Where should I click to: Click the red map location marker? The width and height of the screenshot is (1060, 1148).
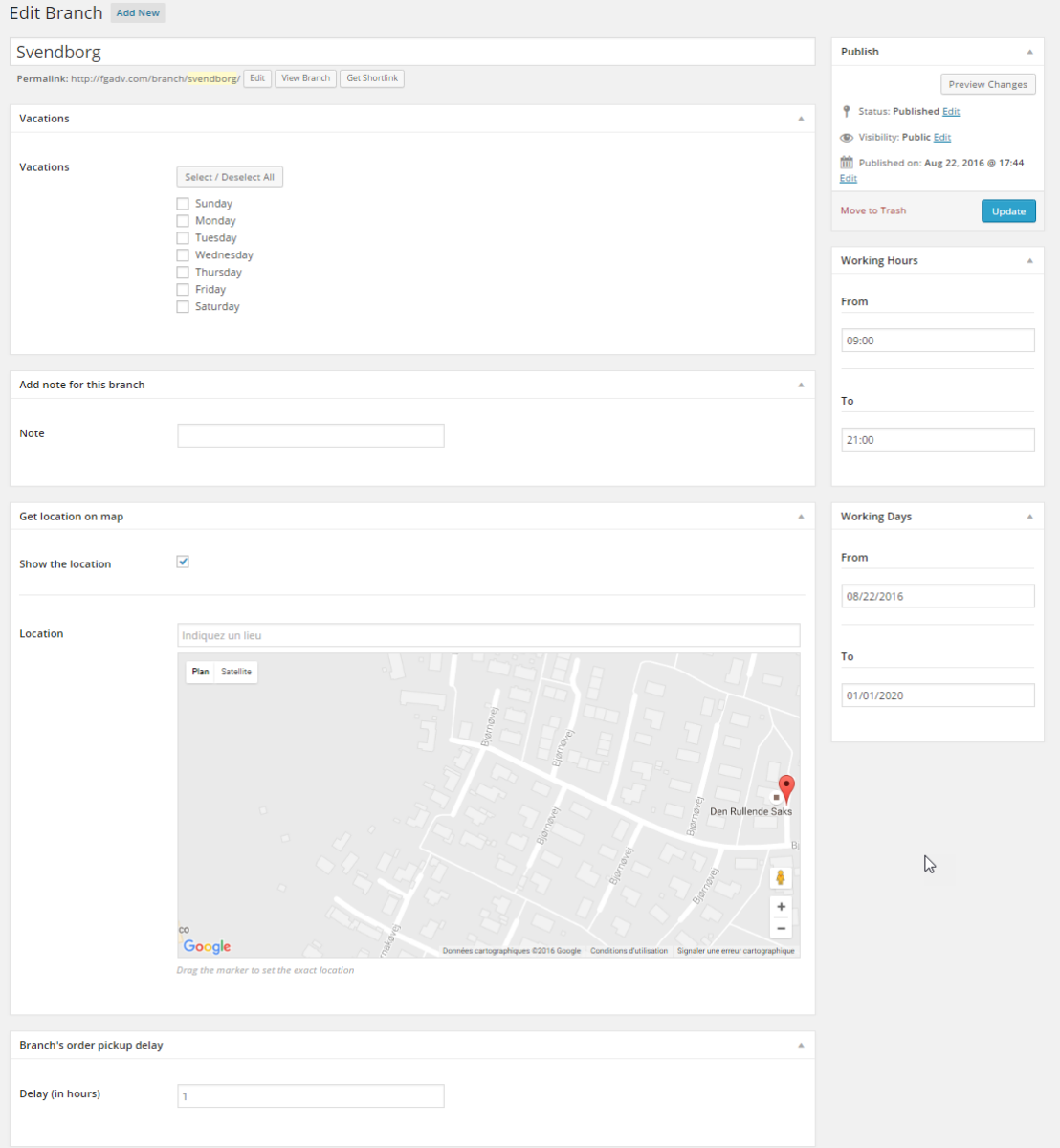(786, 787)
